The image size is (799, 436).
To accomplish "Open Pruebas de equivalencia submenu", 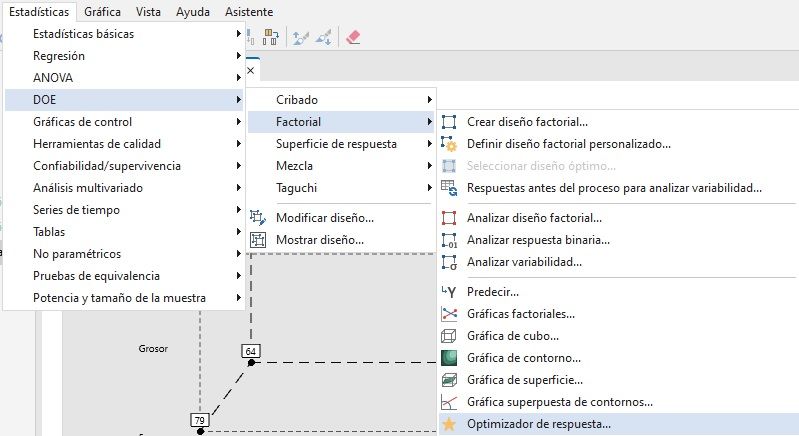I will click(x=124, y=276).
